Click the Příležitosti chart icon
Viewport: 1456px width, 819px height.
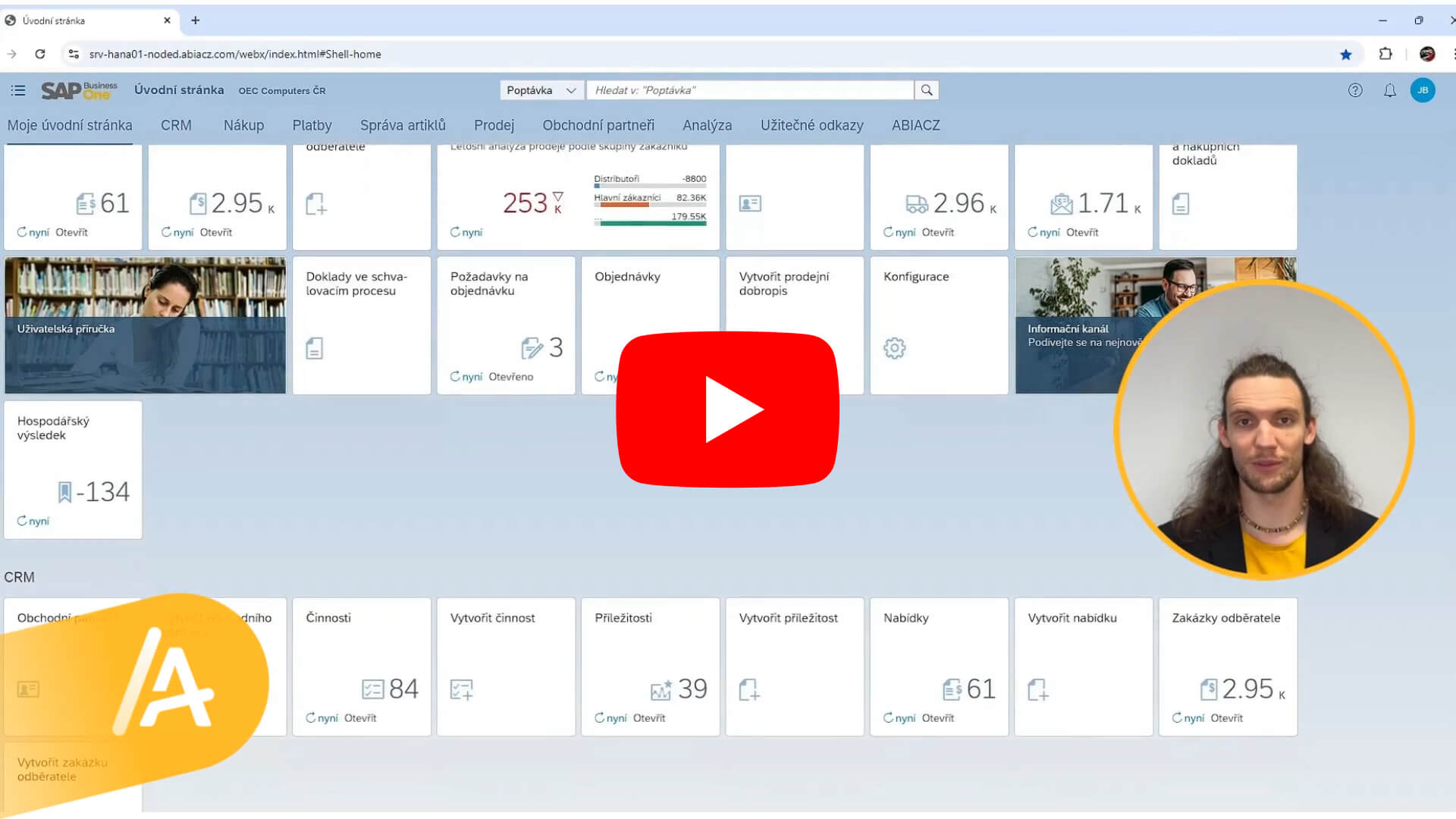(x=661, y=689)
